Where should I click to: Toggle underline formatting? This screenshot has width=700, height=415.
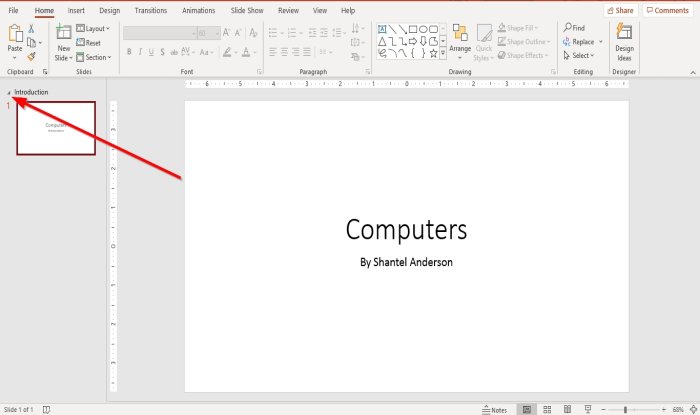[151, 52]
